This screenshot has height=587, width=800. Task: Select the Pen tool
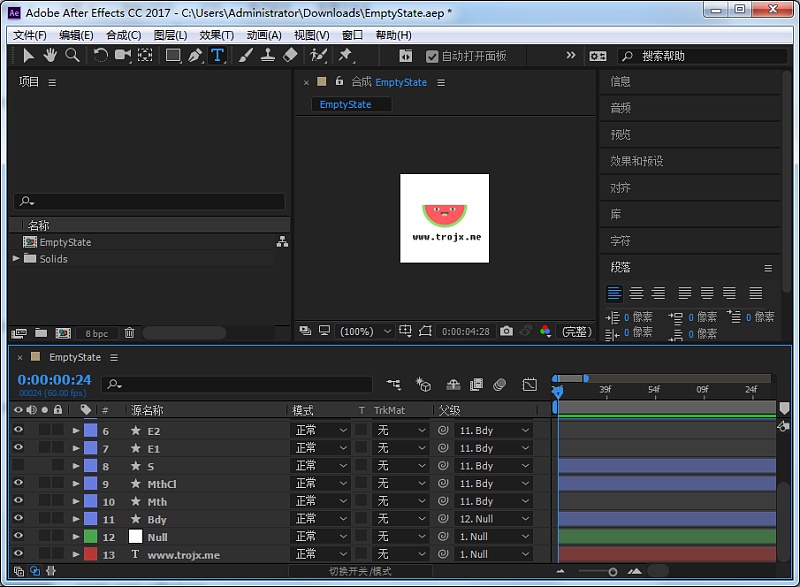coord(195,55)
